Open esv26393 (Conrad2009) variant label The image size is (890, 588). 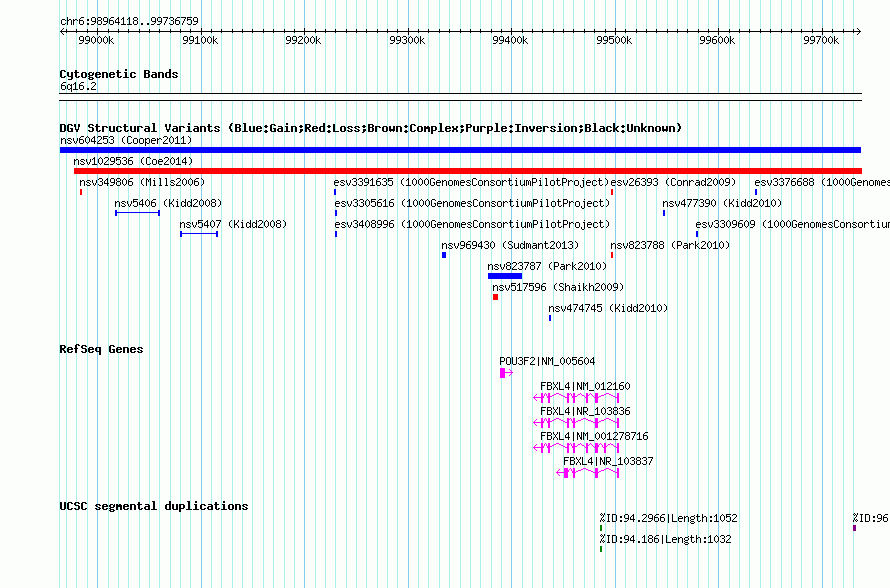pyautogui.click(x=673, y=182)
